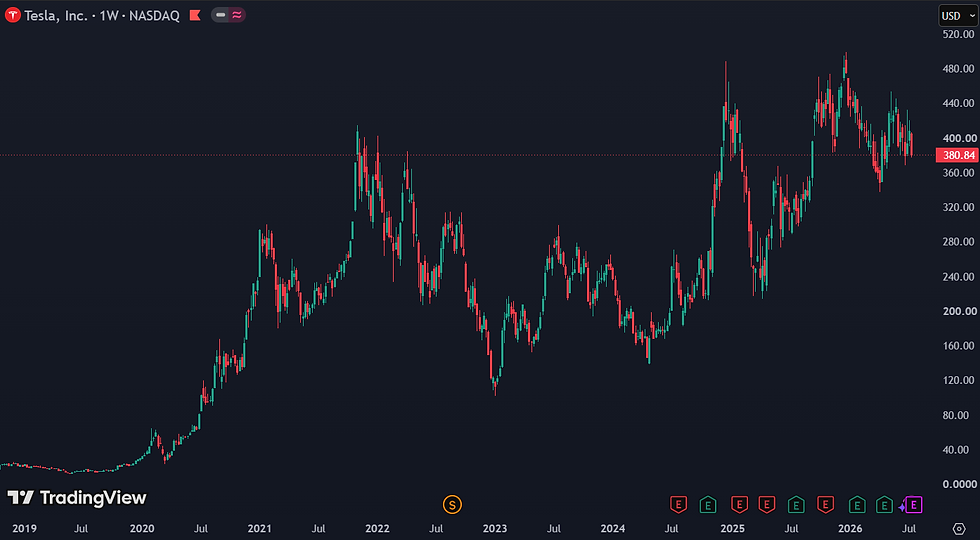Click the 480.00 price axis label
The height and width of the screenshot is (540, 980).
(959, 69)
